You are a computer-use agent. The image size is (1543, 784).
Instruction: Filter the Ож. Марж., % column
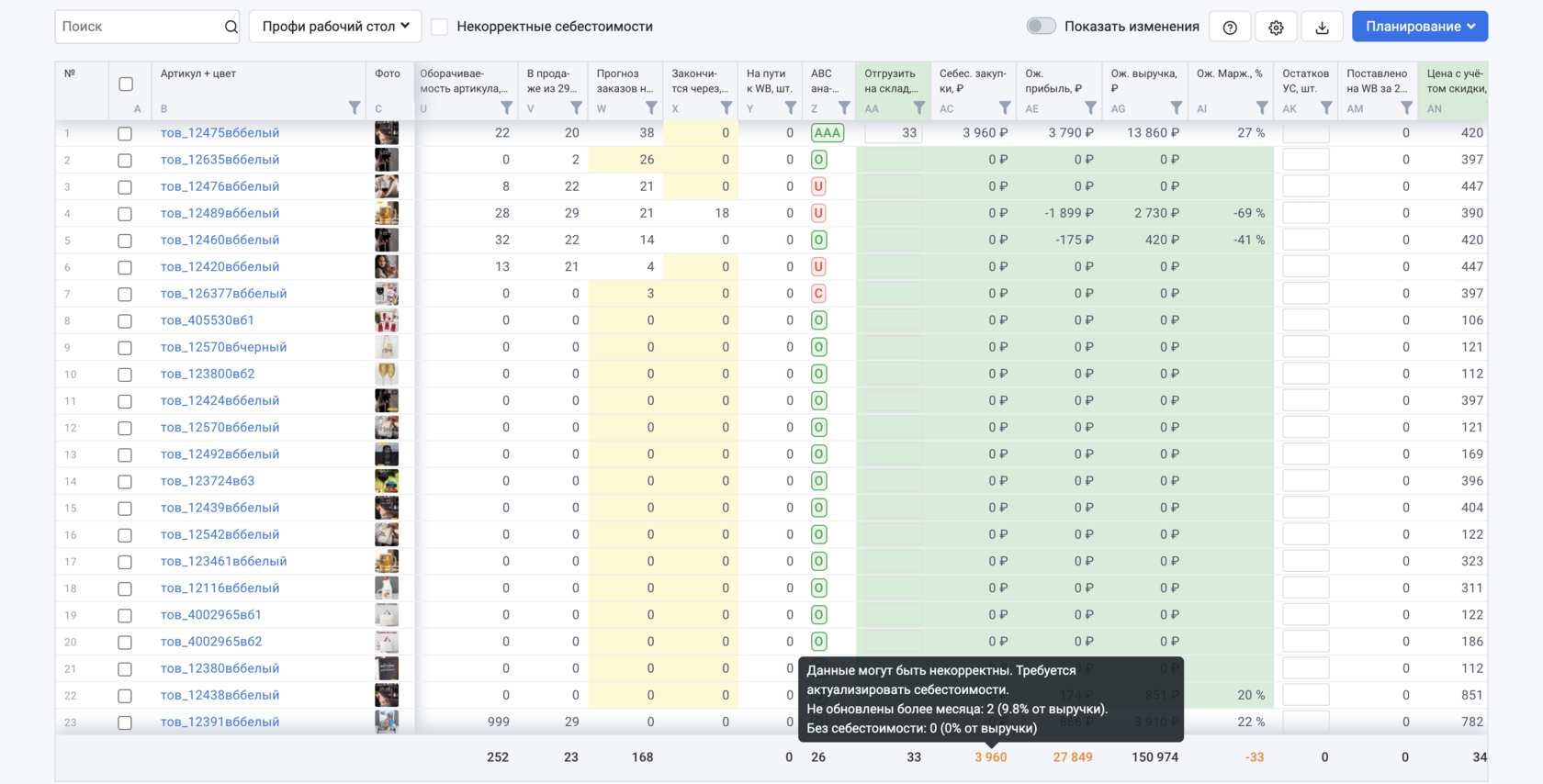(x=1262, y=108)
